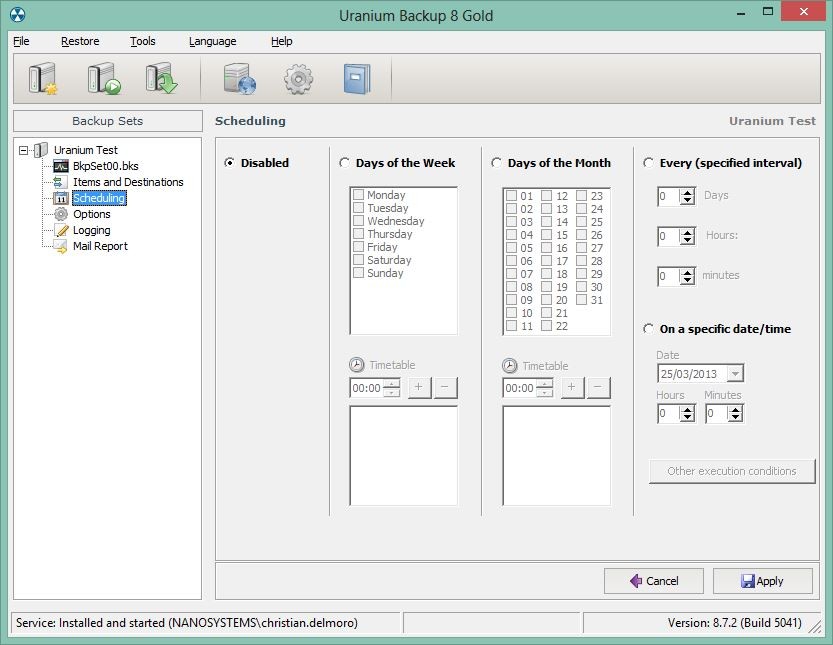Click the specific date Minutes spinner arrows

pyautogui.click(x=735, y=413)
